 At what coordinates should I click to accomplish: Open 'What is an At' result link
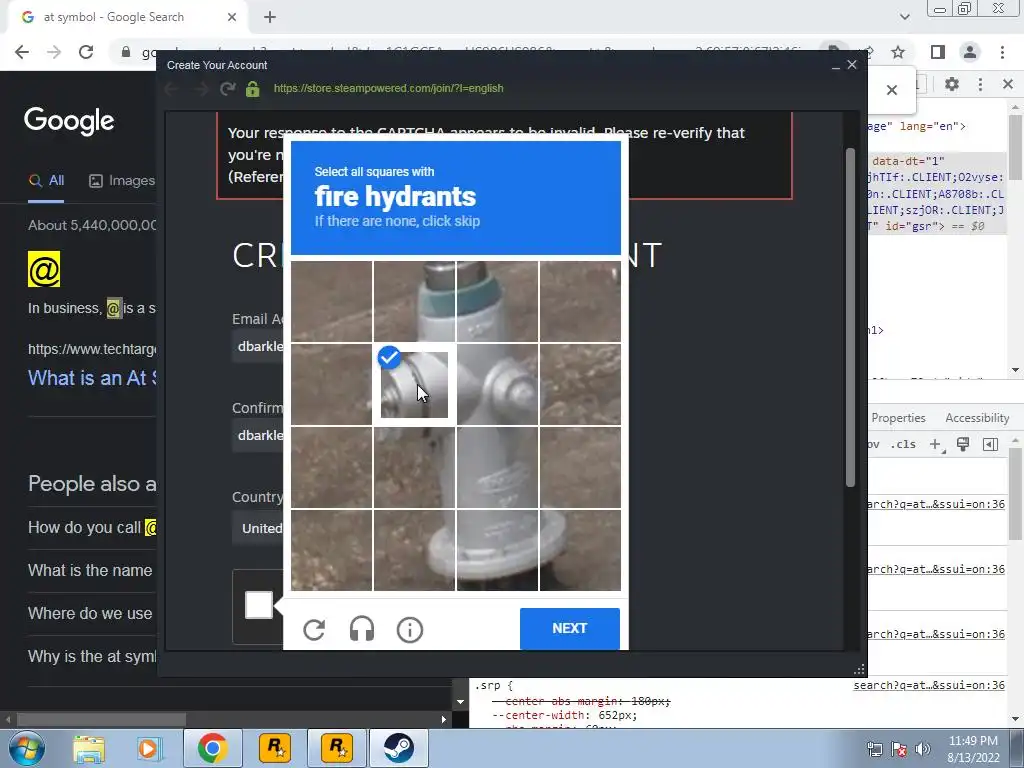92,378
